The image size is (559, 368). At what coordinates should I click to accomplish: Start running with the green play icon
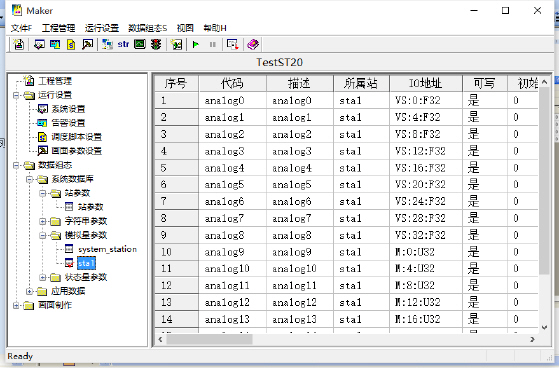[x=196, y=45]
